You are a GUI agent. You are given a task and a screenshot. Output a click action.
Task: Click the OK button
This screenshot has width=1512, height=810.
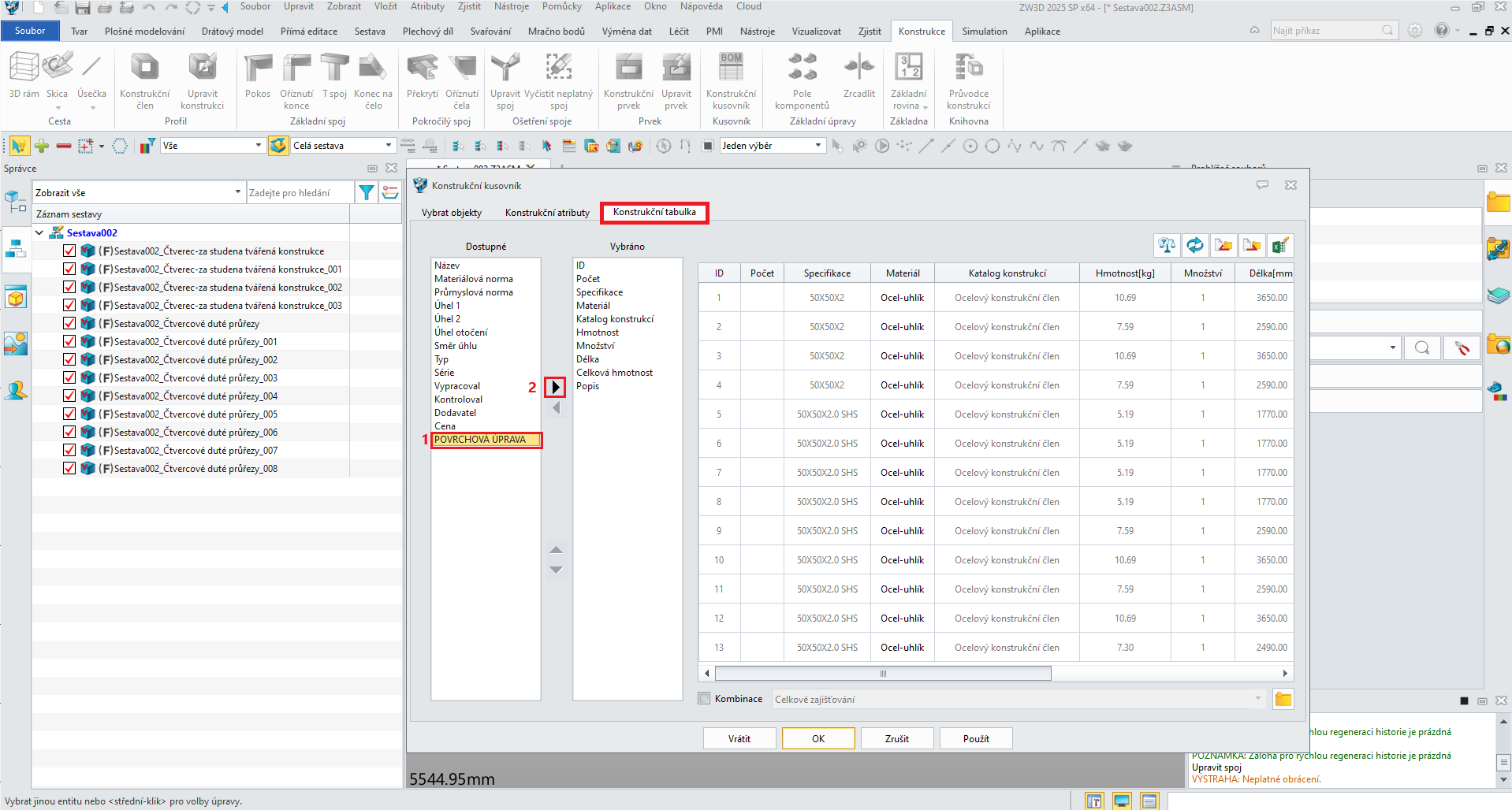click(818, 738)
